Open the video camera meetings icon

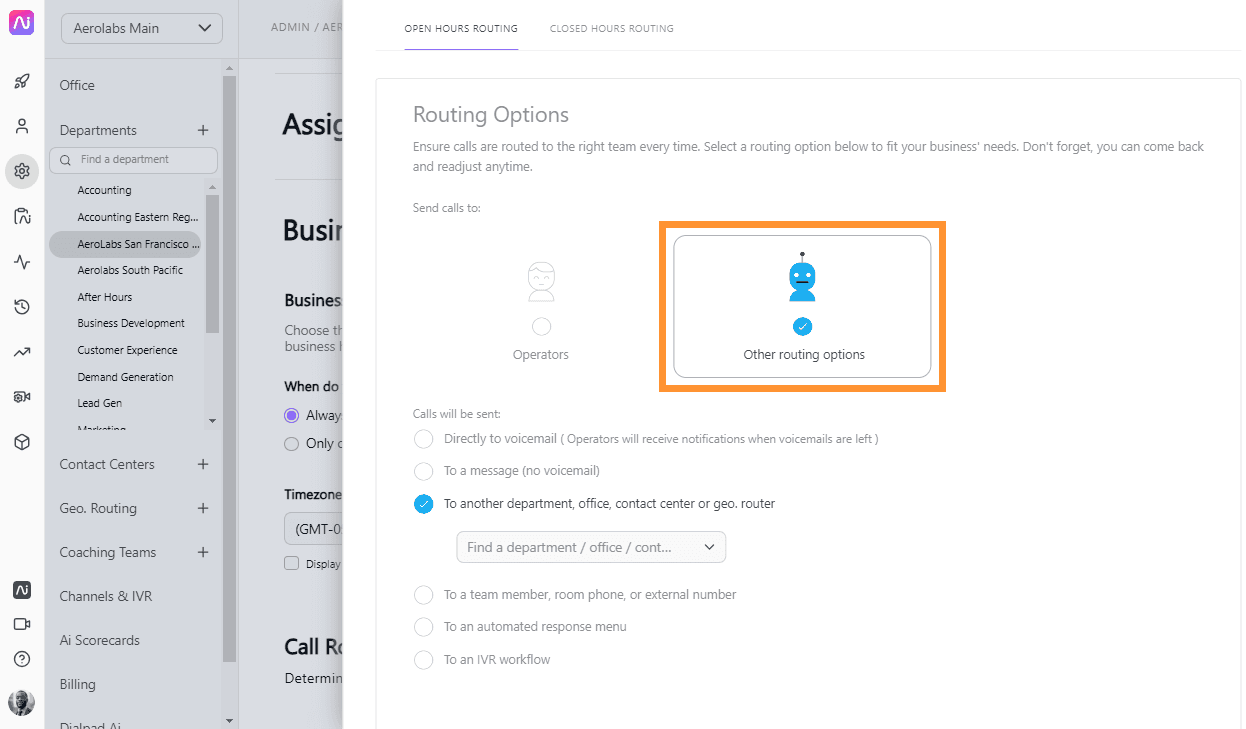click(22, 624)
